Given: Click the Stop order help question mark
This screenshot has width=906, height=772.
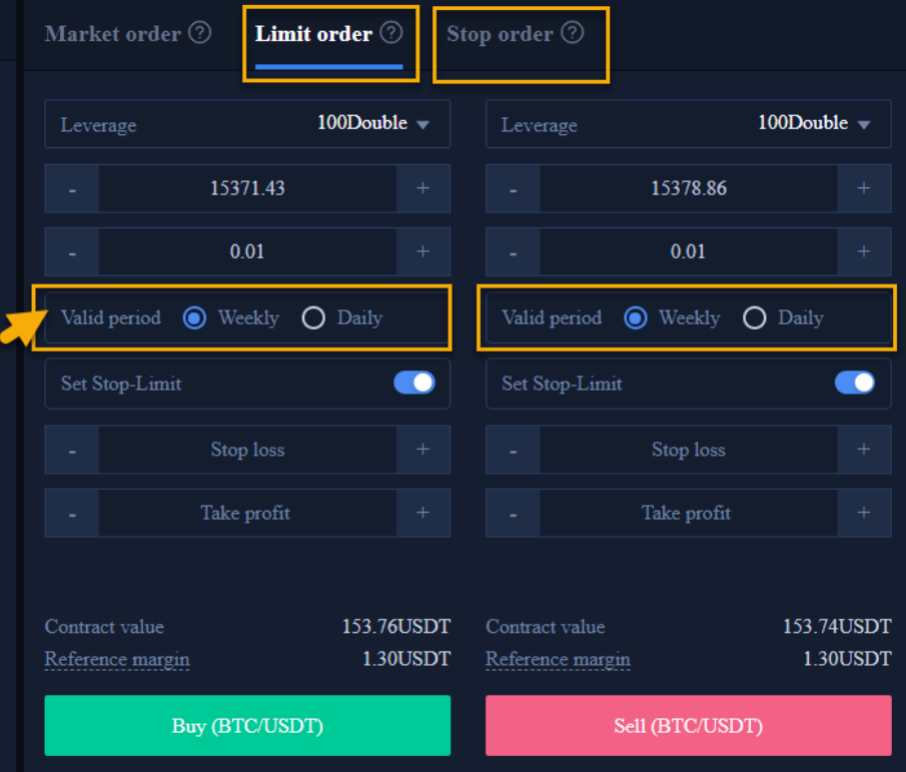Looking at the screenshot, I should pos(573,32).
